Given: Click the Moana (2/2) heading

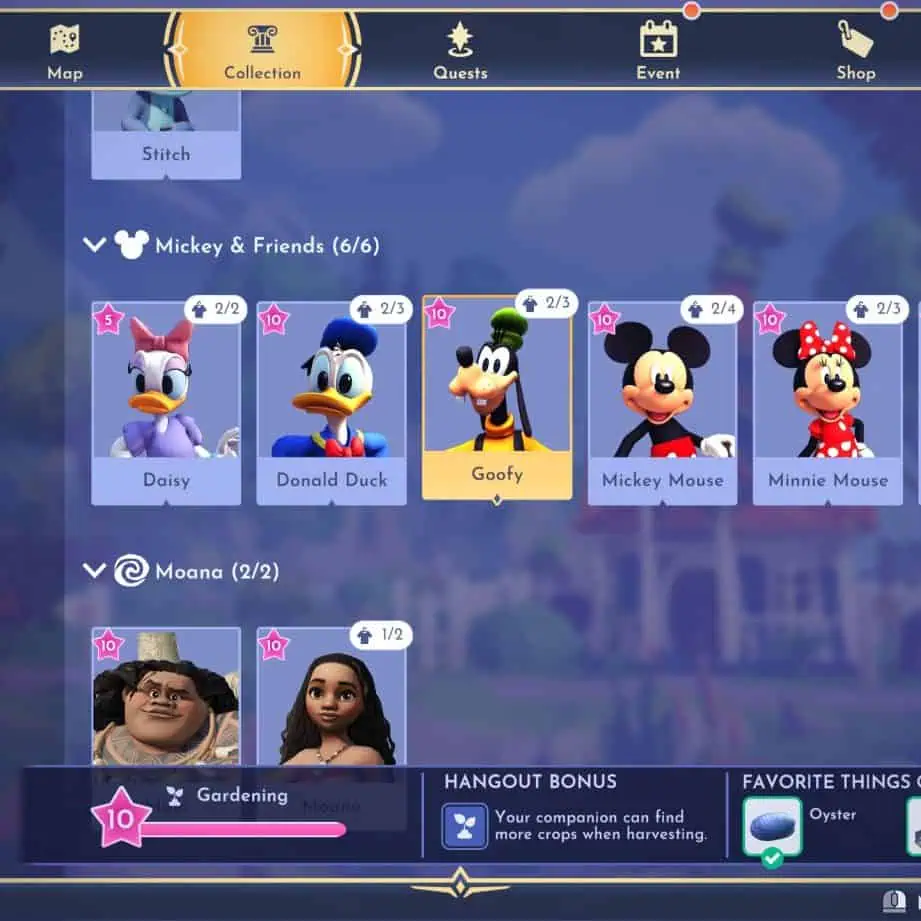Looking at the screenshot, I should (x=217, y=572).
